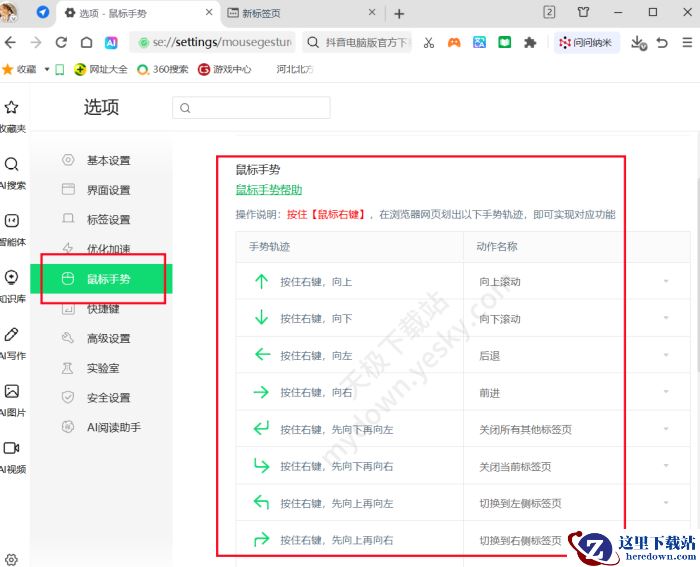Viewport: 700px width, 567px height.
Task: Open the 关闭所有其他标签页 dropdown
Action: click(x=666, y=429)
